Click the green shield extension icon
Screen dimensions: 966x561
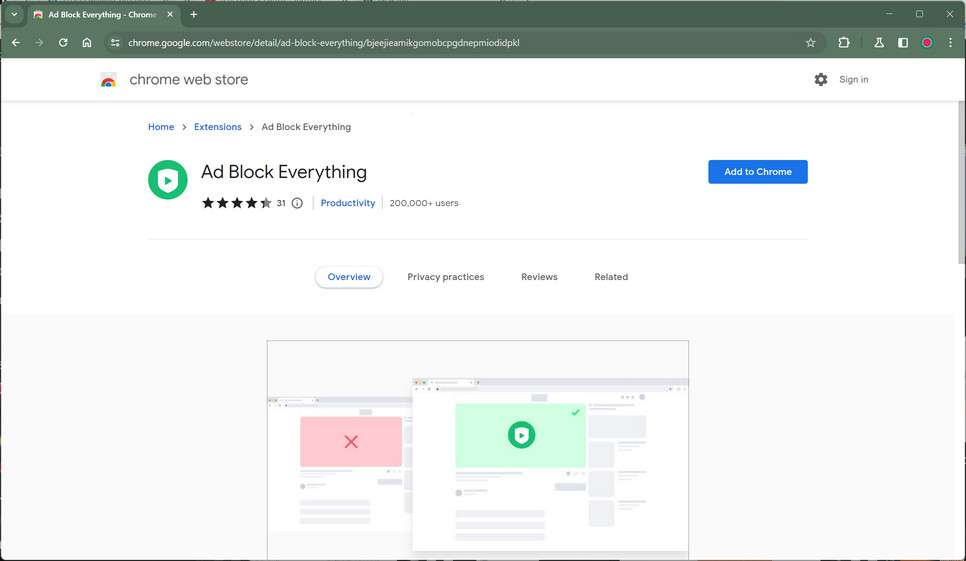168,180
